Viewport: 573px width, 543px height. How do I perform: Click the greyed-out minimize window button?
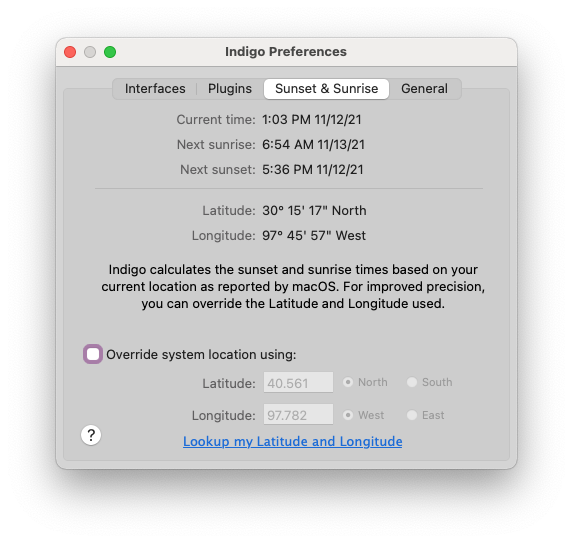(x=90, y=52)
